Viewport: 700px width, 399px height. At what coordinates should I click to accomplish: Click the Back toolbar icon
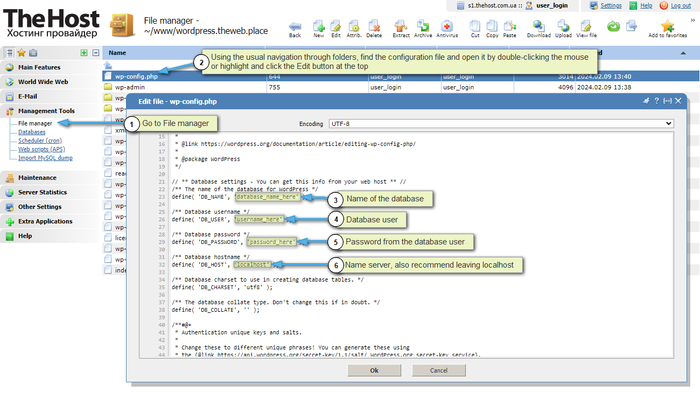(x=295, y=29)
